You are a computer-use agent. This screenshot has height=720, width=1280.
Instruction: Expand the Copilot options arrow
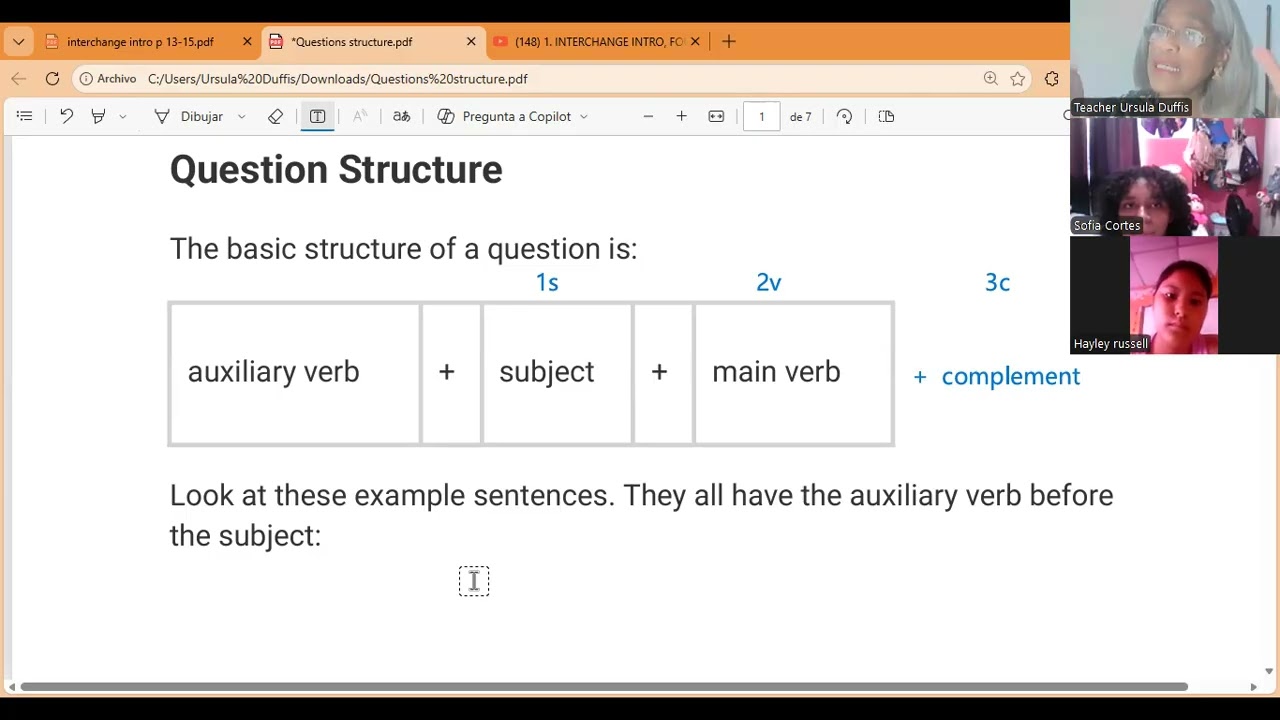(x=584, y=117)
